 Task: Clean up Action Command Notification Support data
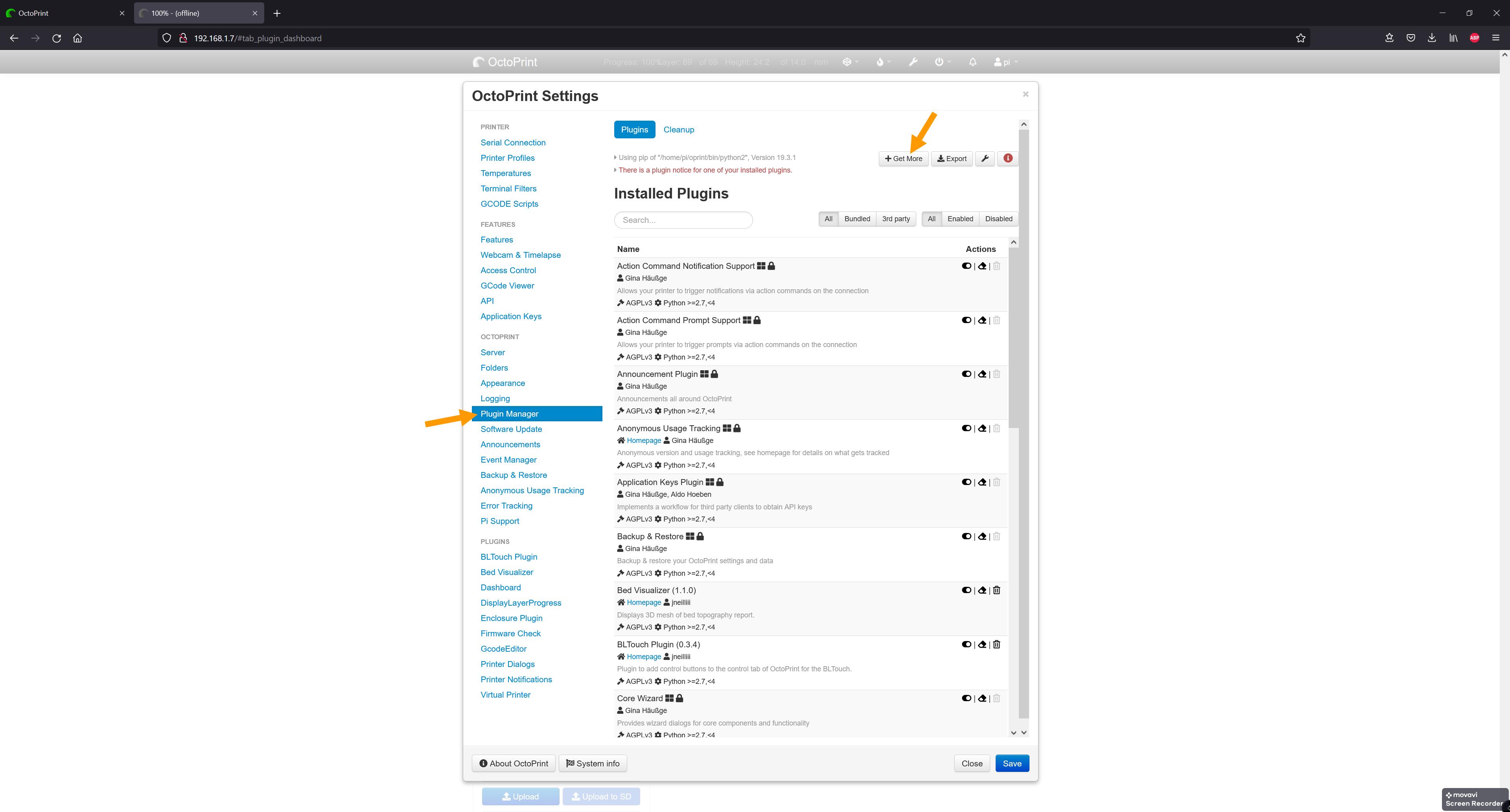pyautogui.click(x=982, y=266)
